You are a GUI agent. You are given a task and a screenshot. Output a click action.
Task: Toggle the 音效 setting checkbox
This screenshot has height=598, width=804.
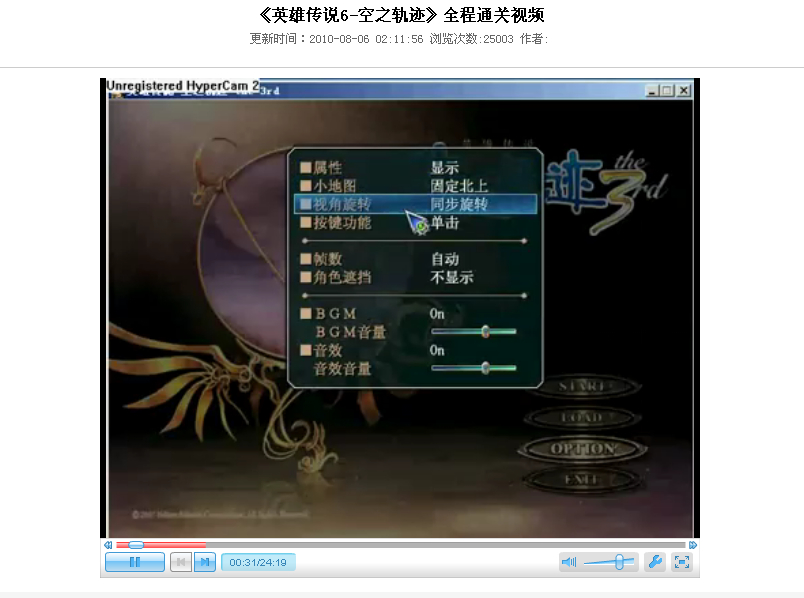(x=306, y=350)
